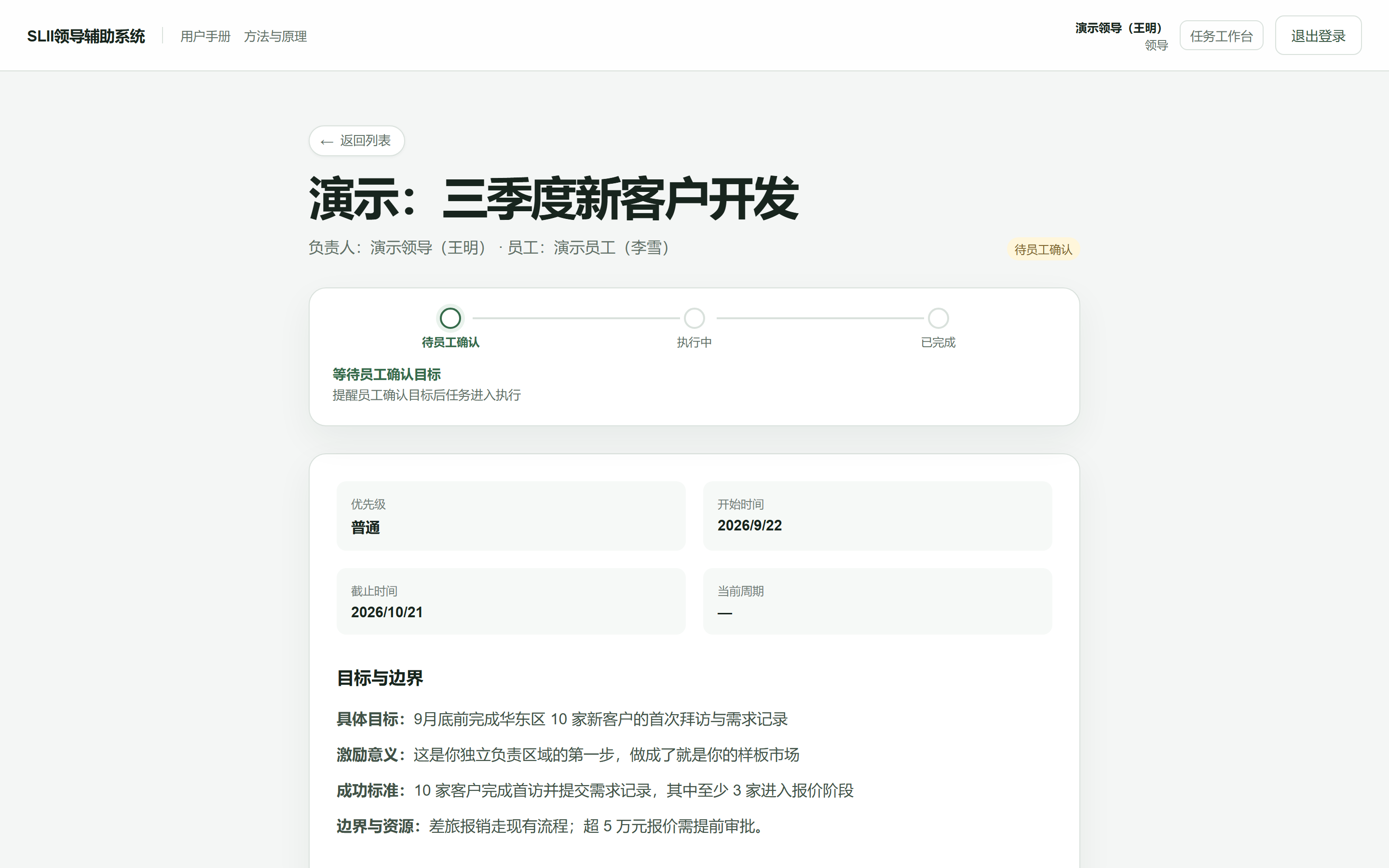Click the user name 演示领导（王明）

click(x=1121, y=28)
